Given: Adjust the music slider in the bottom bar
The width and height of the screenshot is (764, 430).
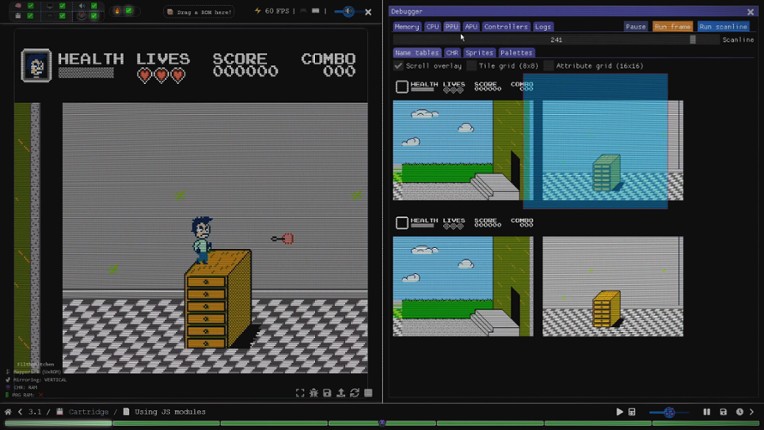Looking at the screenshot, I should pos(669,412).
